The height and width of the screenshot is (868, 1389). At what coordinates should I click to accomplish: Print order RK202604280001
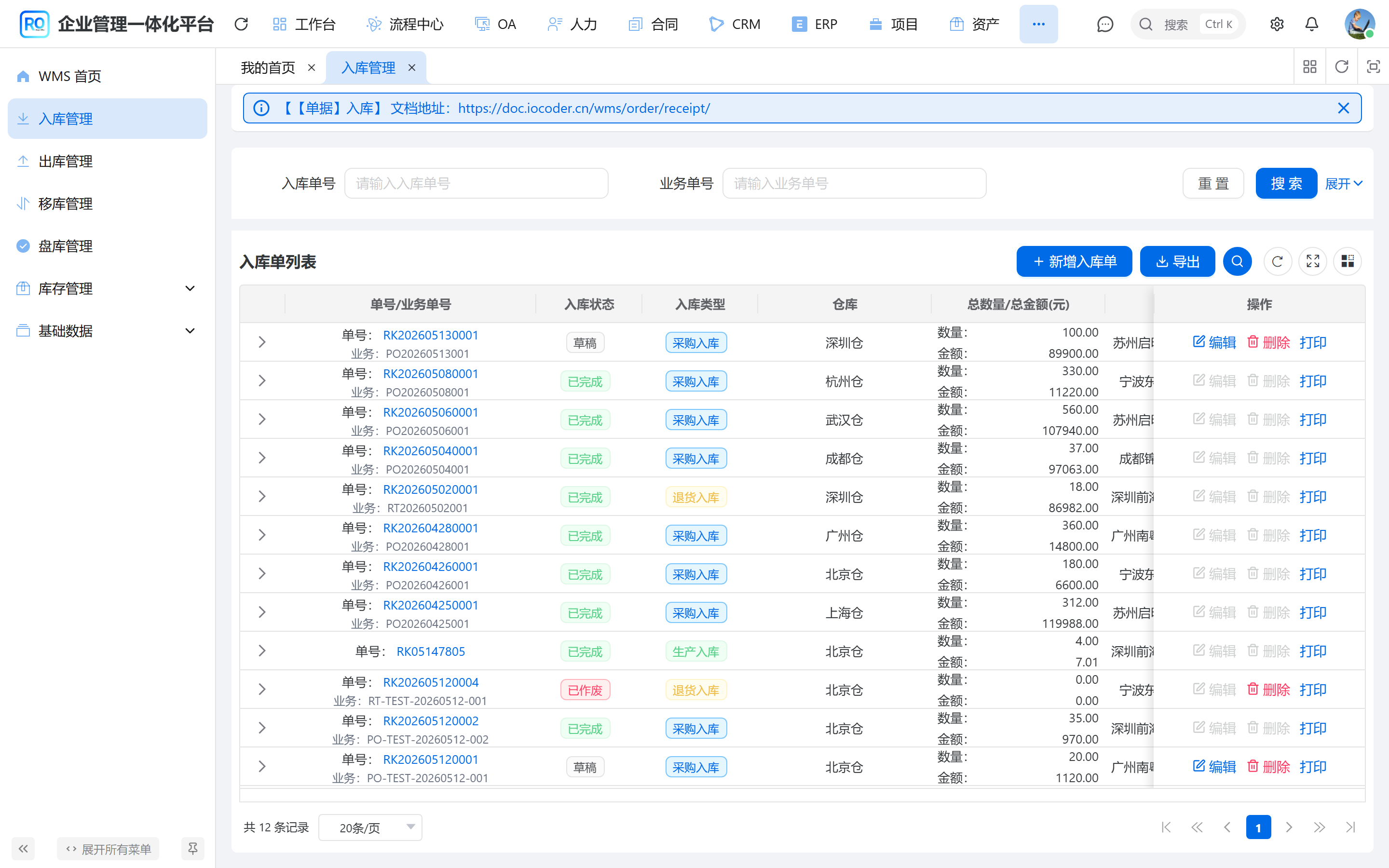[1313, 535]
